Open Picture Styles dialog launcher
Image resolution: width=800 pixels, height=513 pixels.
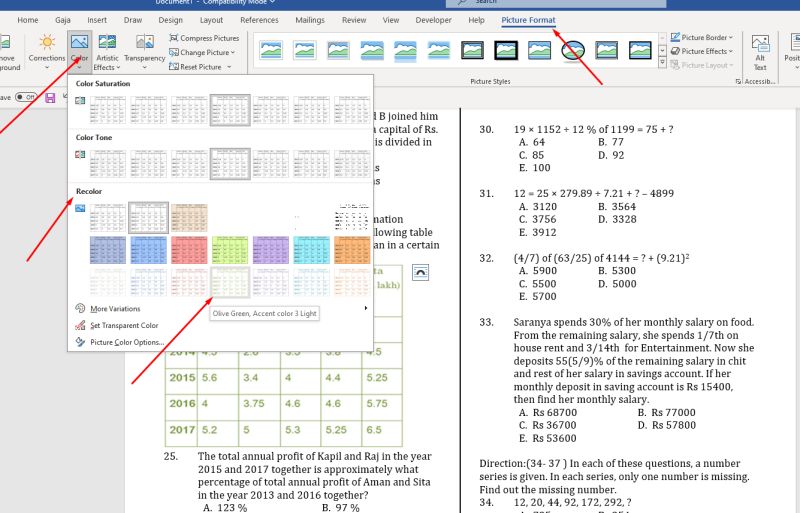738,82
